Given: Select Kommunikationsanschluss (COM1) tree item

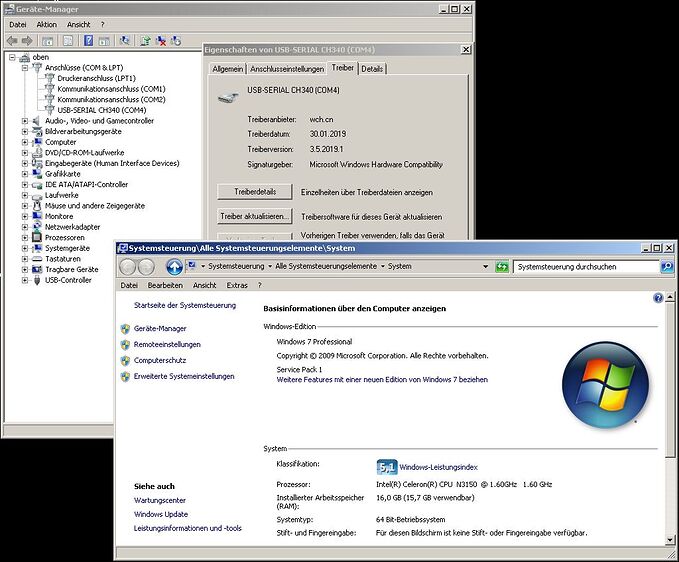Looking at the screenshot, I should click(111, 89).
